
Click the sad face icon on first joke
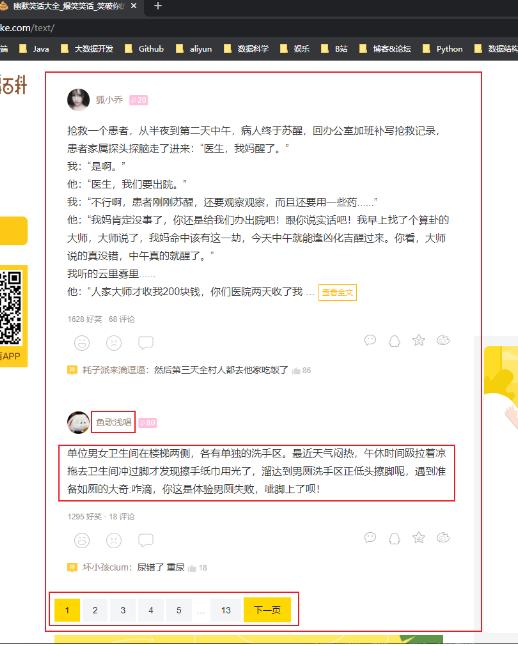[114, 342]
